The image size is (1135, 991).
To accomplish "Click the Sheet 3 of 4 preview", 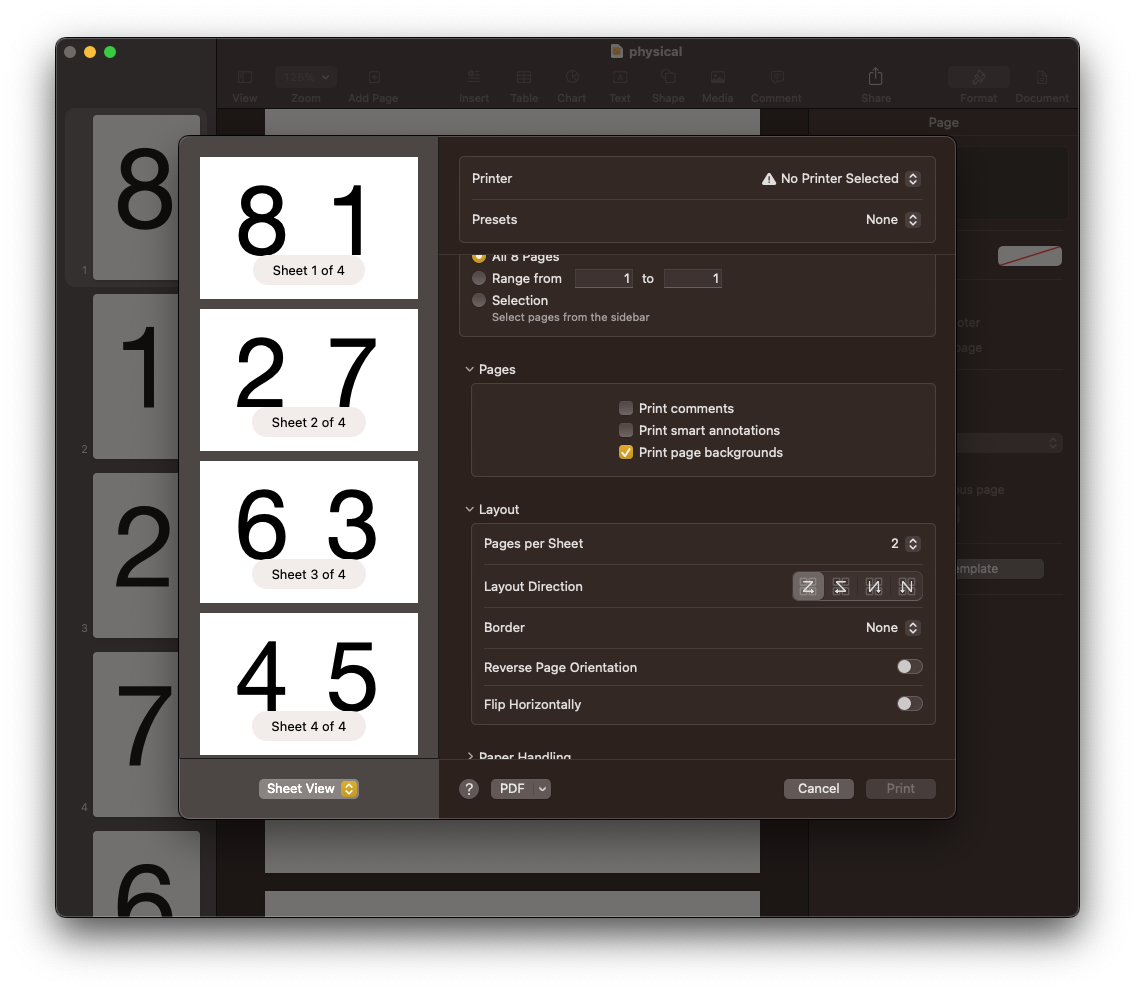I will pos(309,531).
